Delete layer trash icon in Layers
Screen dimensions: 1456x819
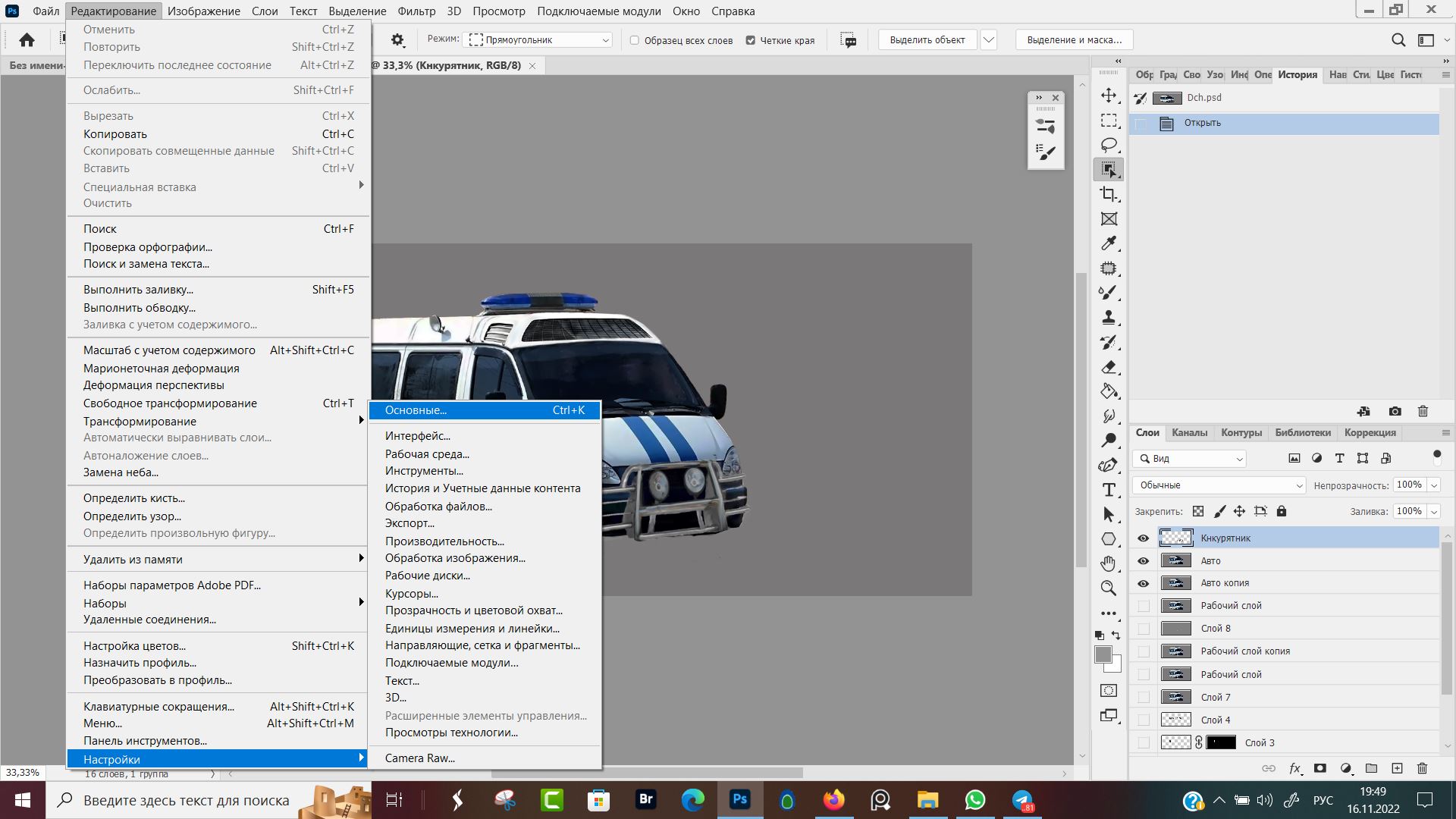click(x=1422, y=768)
